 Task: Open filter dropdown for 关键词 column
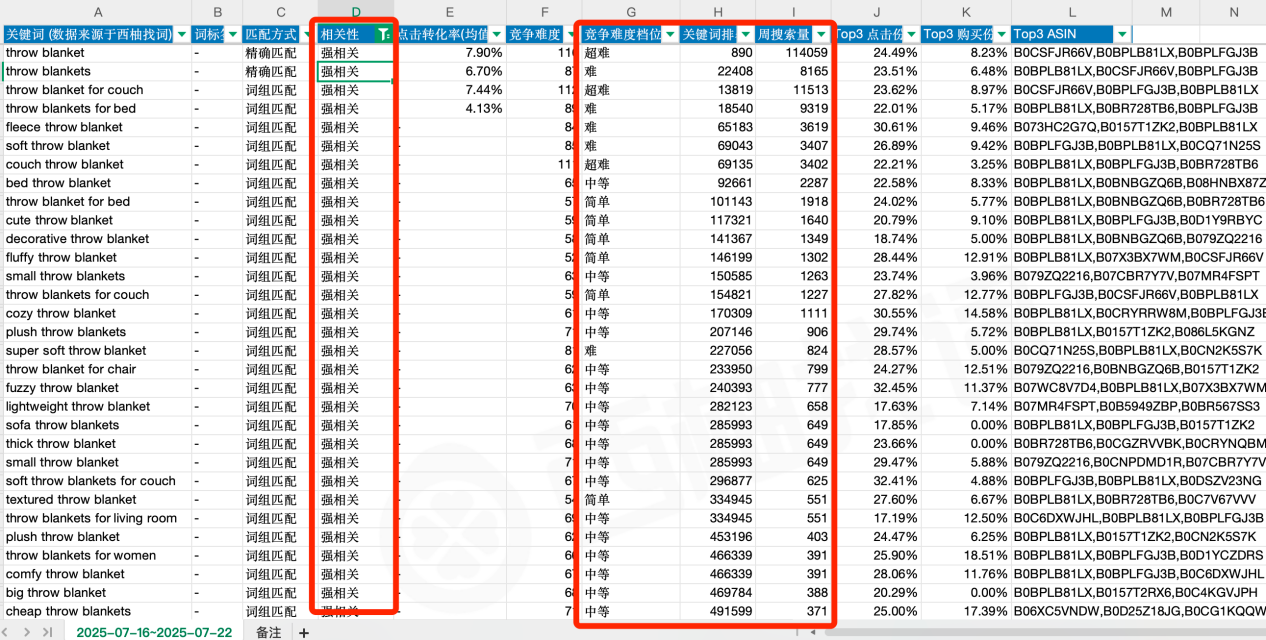click(182, 34)
